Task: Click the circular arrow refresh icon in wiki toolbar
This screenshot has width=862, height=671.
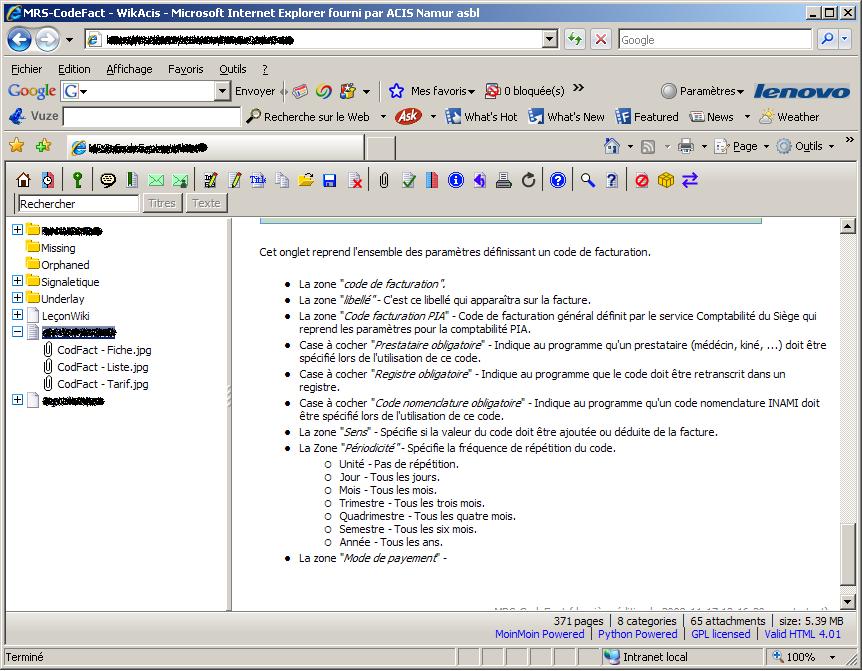Action: (x=529, y=180)
